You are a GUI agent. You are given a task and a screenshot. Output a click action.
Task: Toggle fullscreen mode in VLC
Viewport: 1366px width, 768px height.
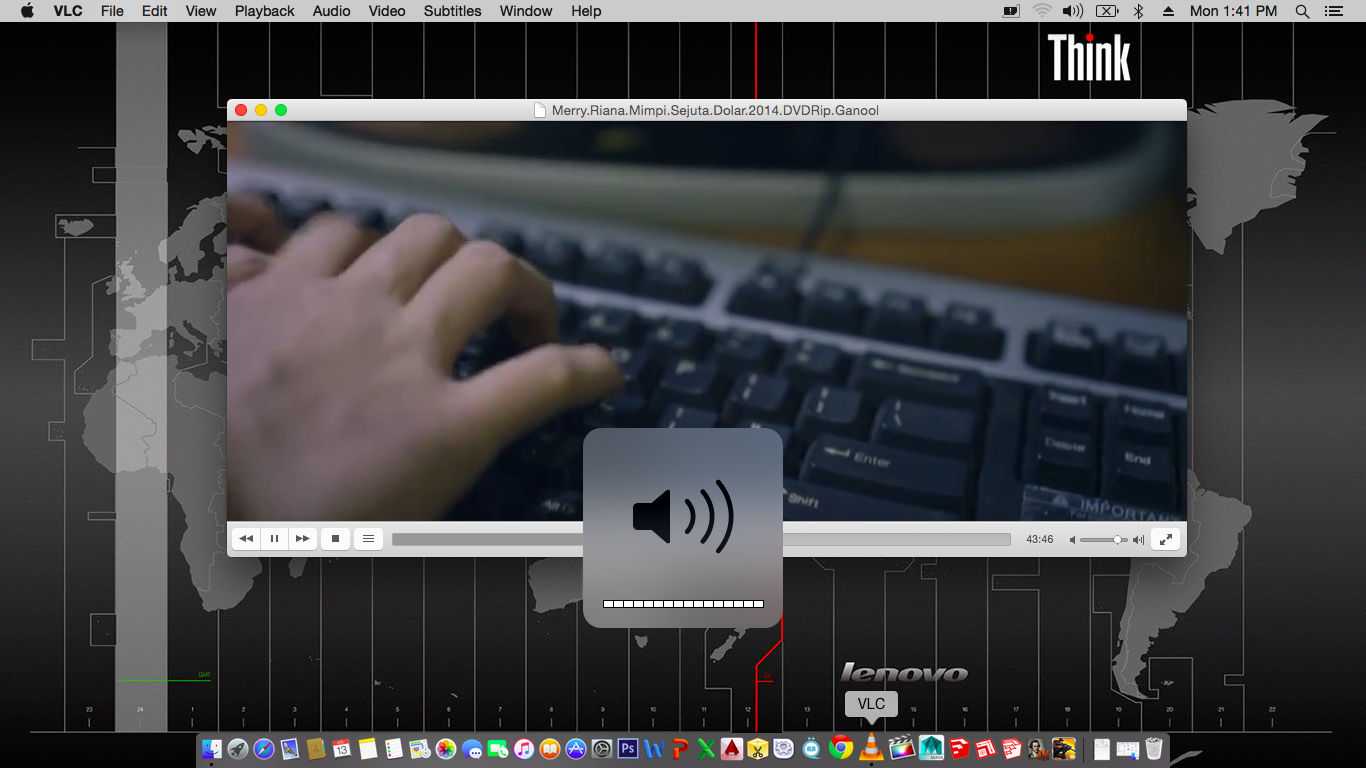[x=1165, y=539]
